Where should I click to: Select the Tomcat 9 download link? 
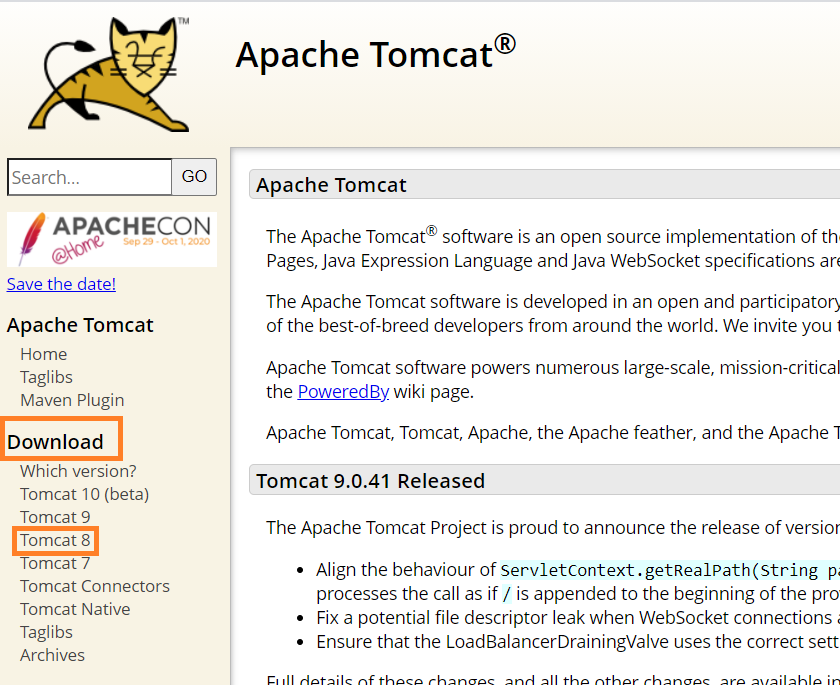click(55, 517)
